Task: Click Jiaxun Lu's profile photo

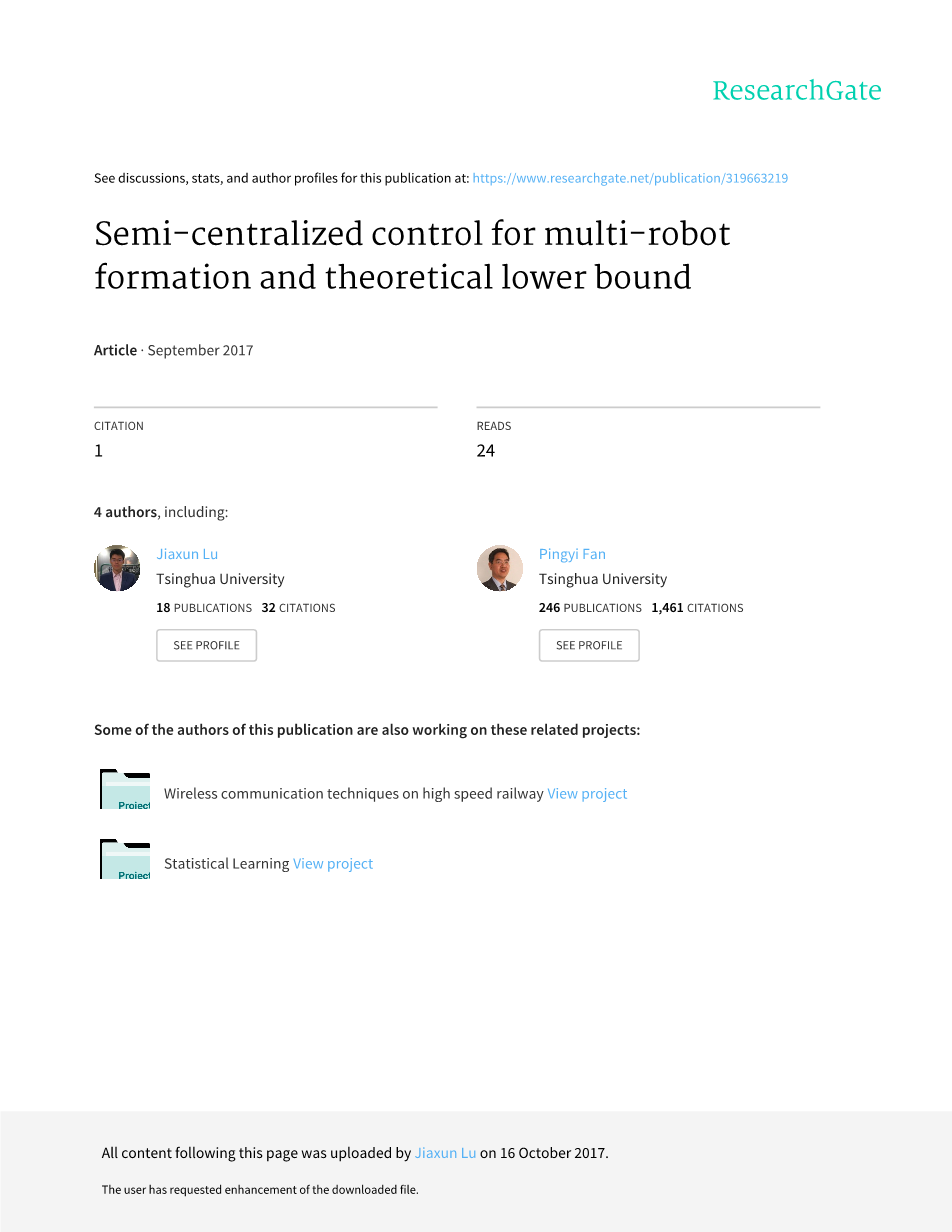Action: tap(117, 568)
